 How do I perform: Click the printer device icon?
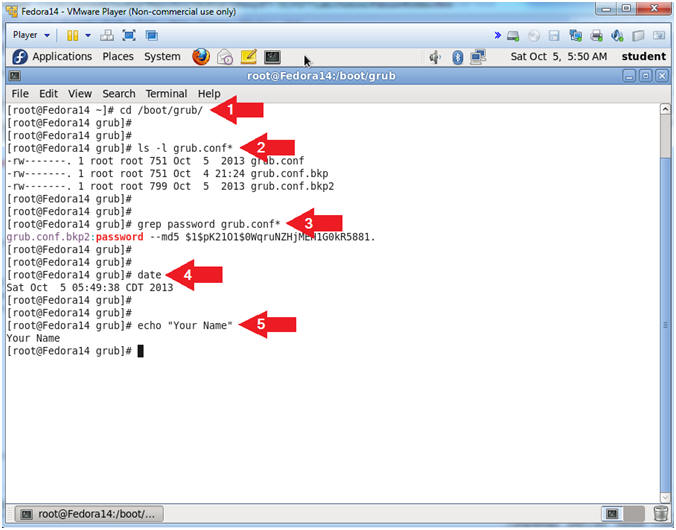597,35
